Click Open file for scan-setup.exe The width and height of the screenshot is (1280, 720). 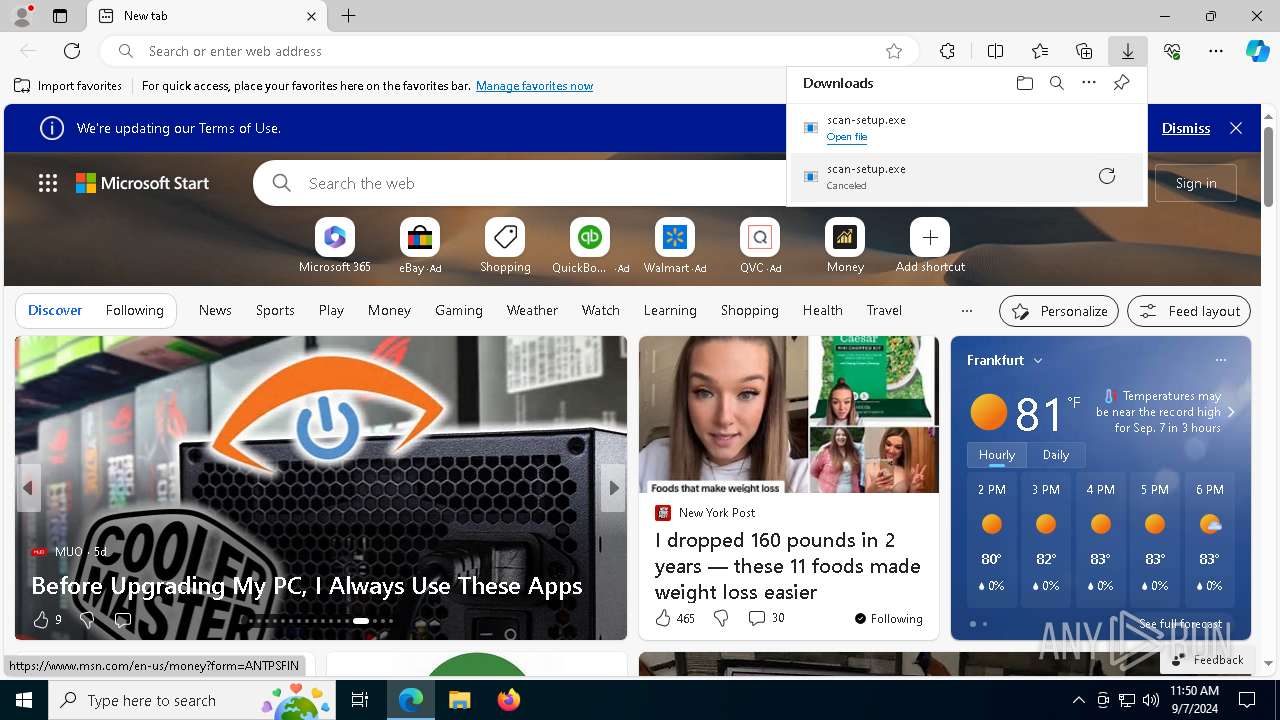[x=847, y=137]
